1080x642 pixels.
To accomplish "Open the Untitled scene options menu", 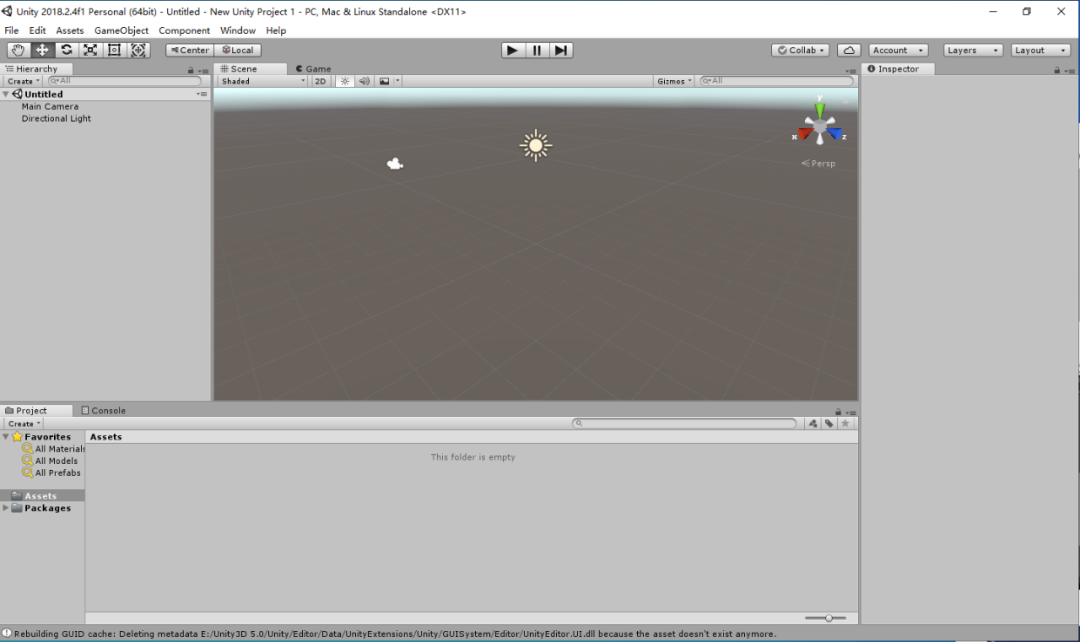I will point(201,94).
